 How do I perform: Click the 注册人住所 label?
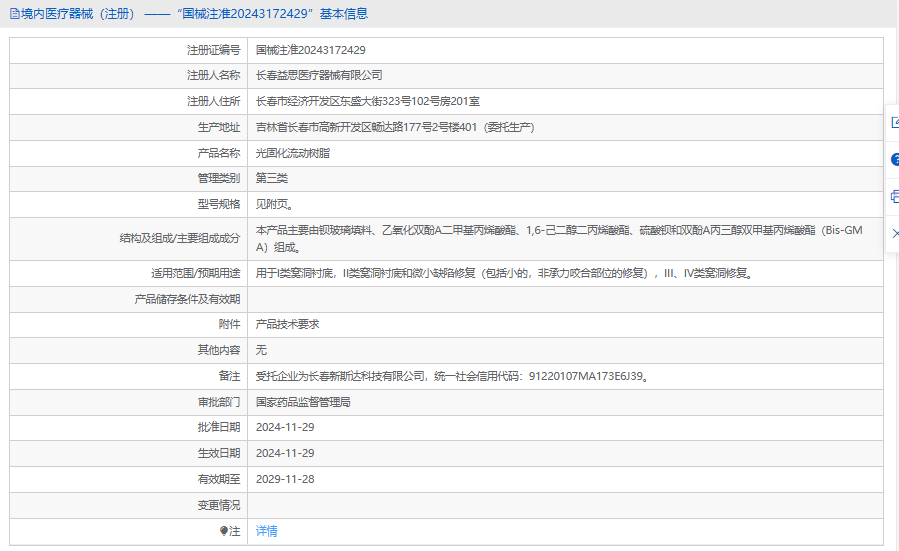213,101
